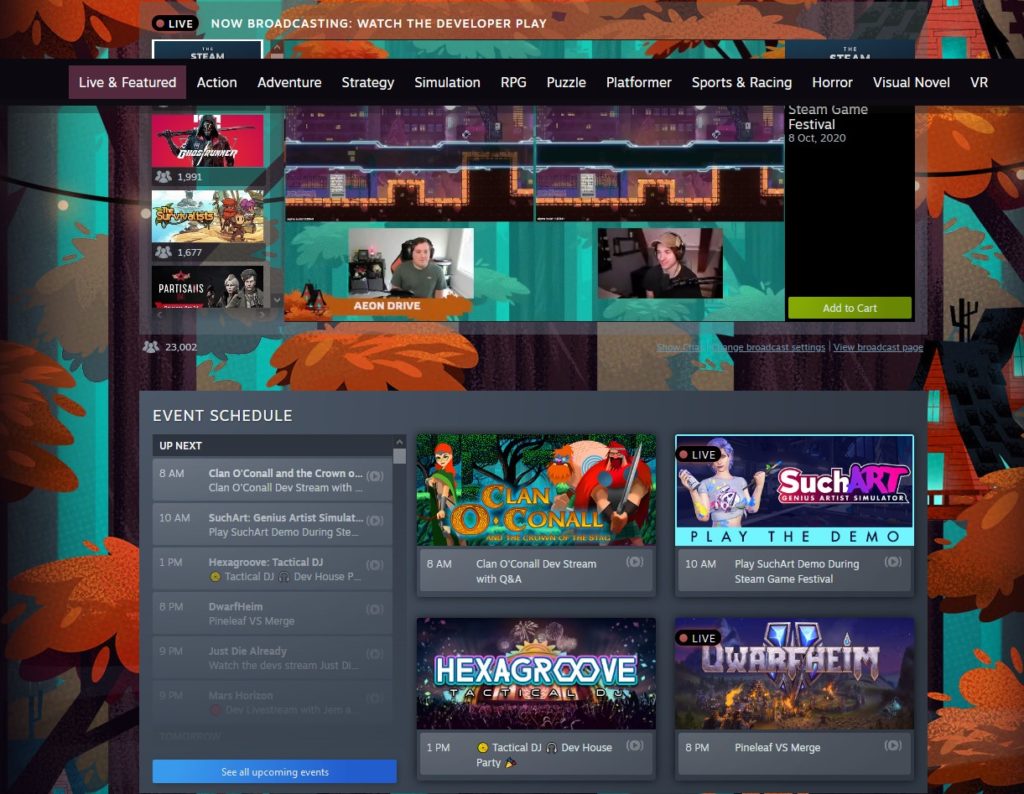Click 'Just Die Already' row title
The image size is (1024, 794).
click(248, 651)
